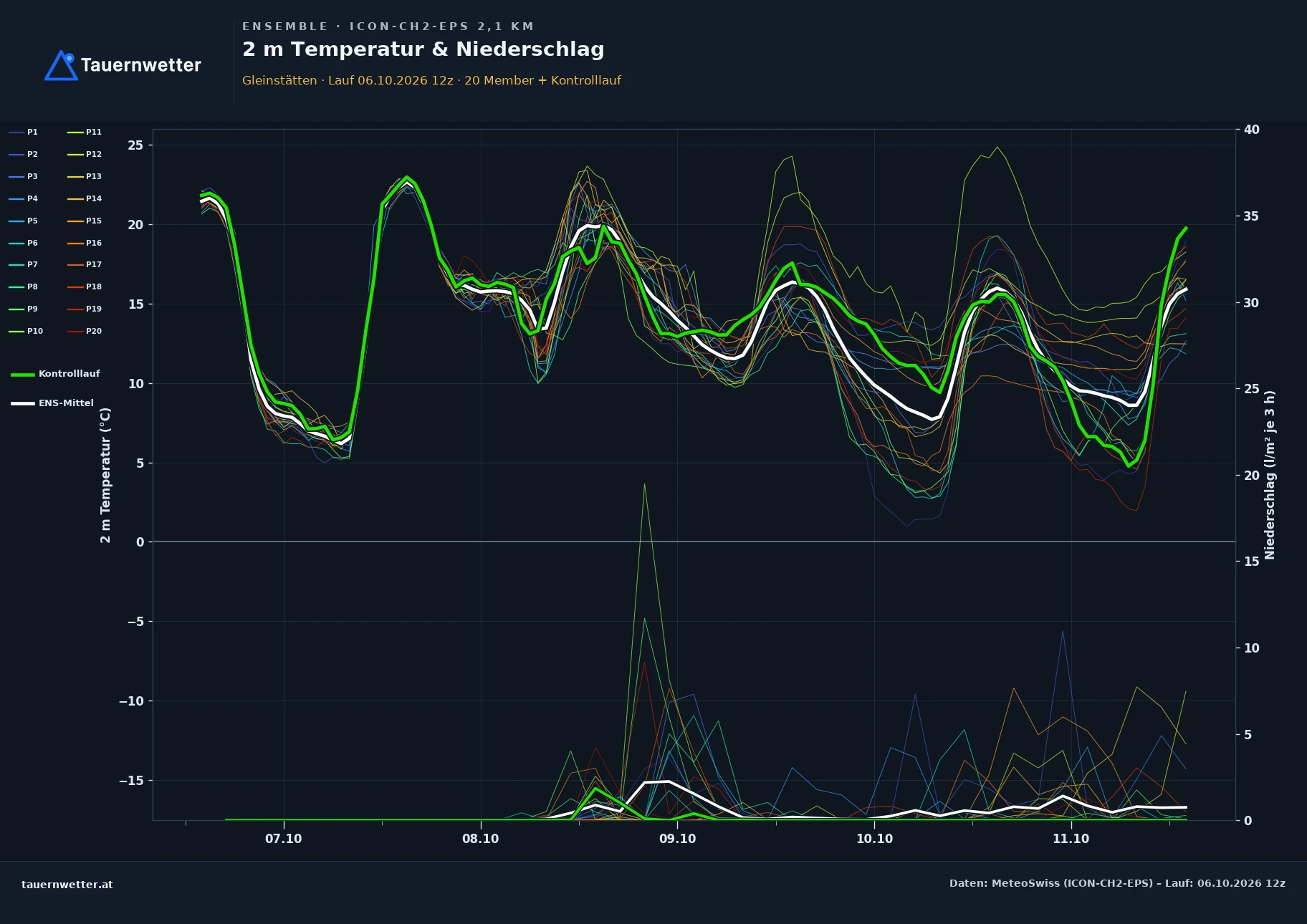The width and height of the screenshot is (1307, 924).
Task: Toggle the P11 member legend entry
Action: 85,132
